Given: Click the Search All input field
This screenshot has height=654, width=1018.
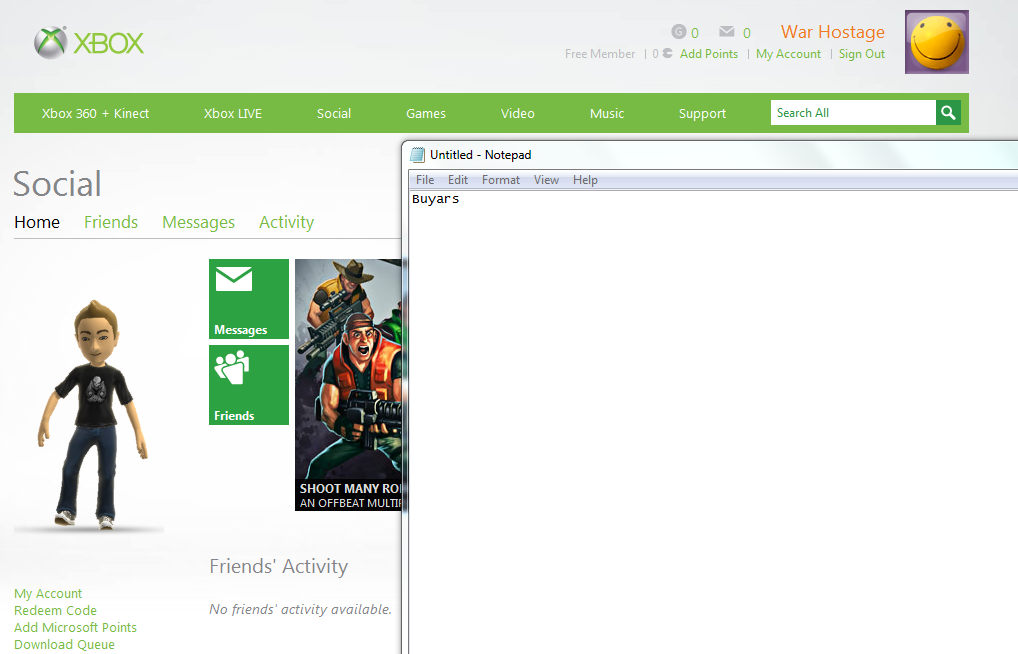Looking at the screenshot, I should point(853,112).
